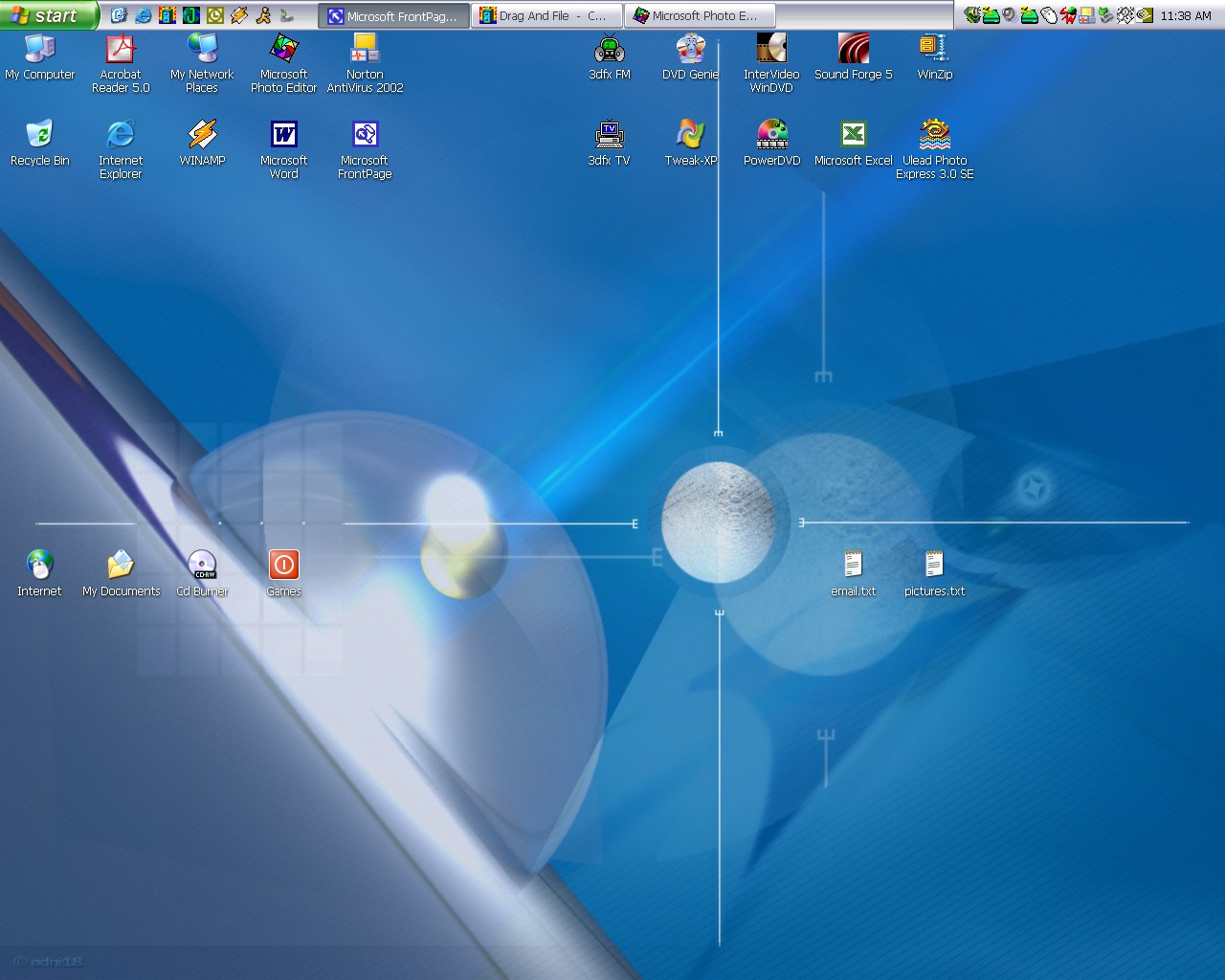Click the mouse icon in system tray
The height and width of the screenshot is (980, 1225).
[x=1048, y=15]
